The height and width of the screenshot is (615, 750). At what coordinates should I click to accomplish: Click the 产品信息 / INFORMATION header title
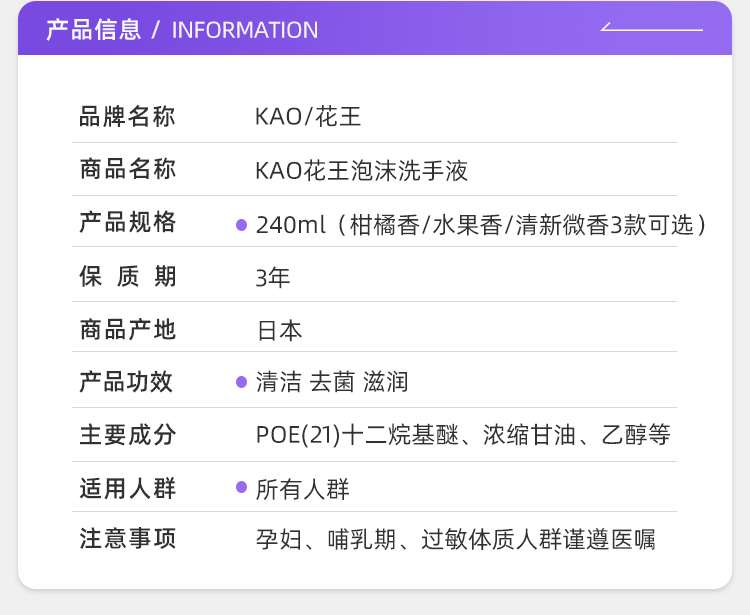click(x=182, y=30)
